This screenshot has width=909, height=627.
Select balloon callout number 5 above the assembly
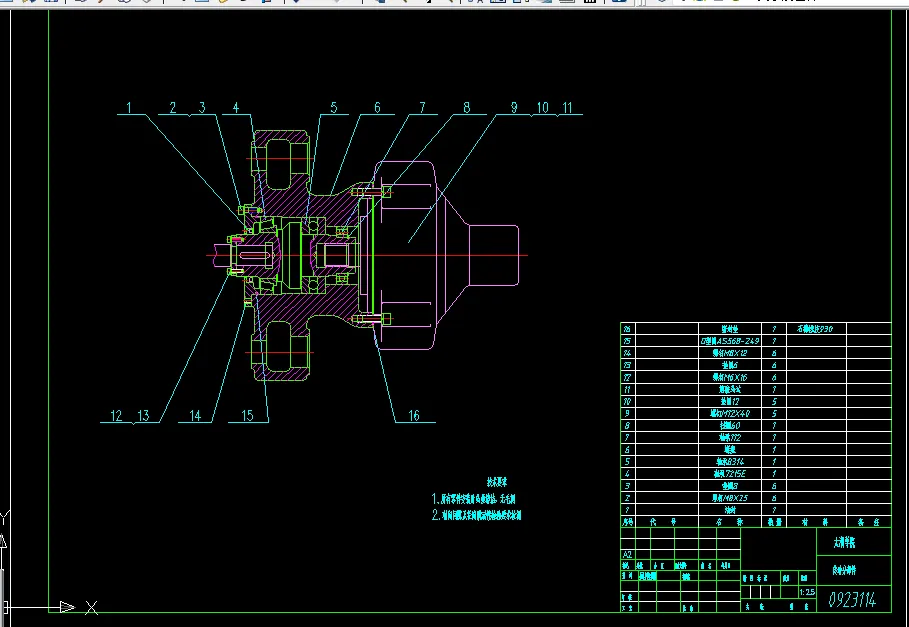[x=334, y=108]
